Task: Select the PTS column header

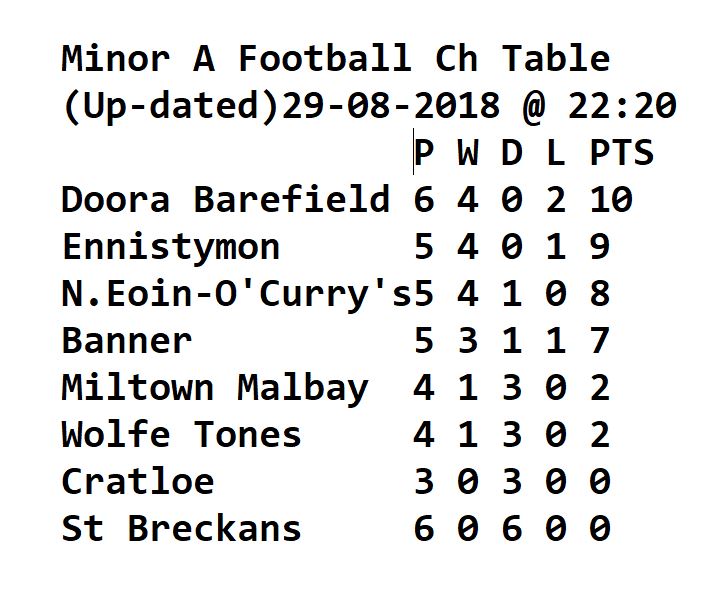Action: coord(622,152)
